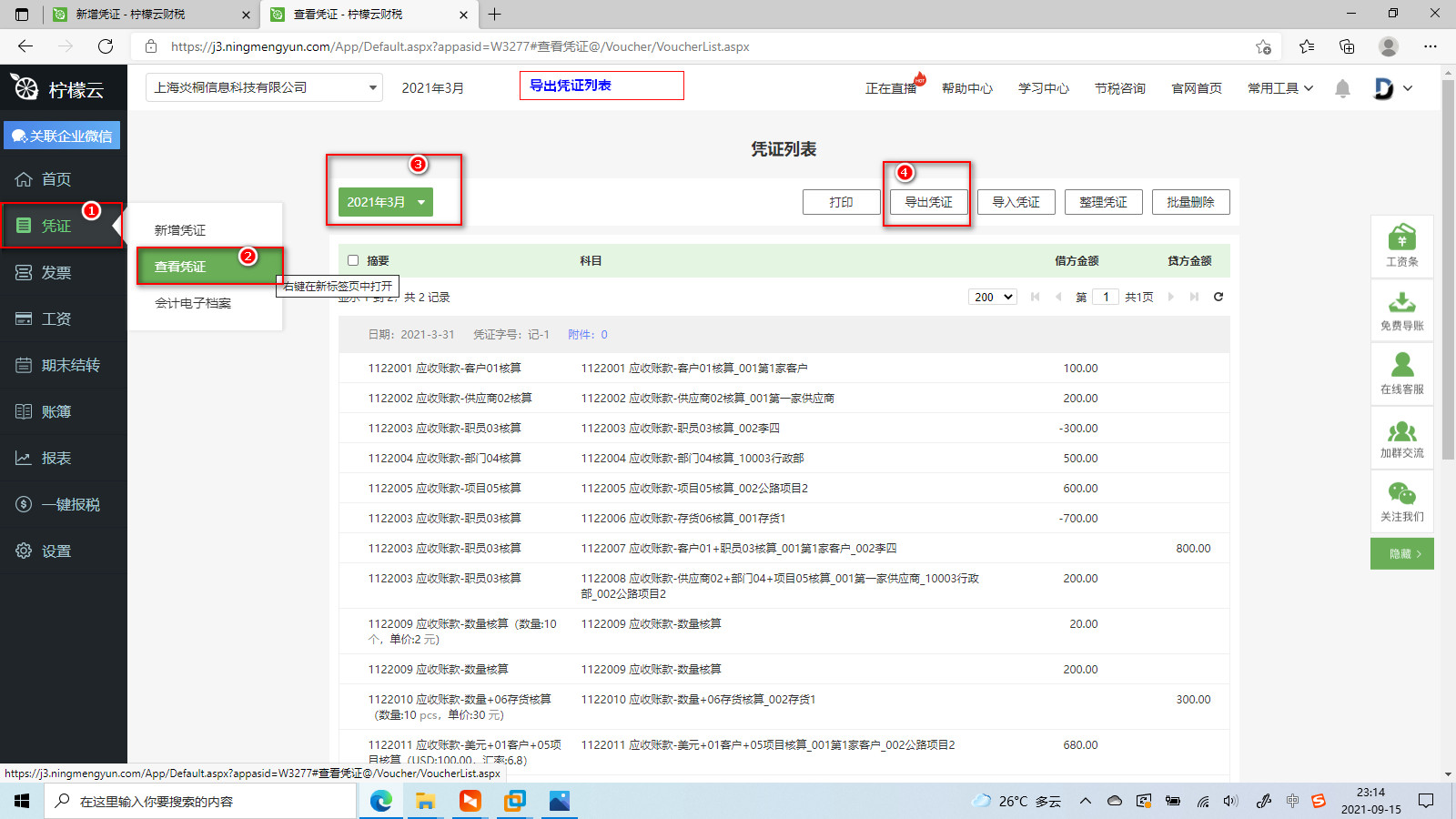This screenshot has height=819, width=1456.
Task: Open the company name dropdown
Action: click(x=265, y=88)
